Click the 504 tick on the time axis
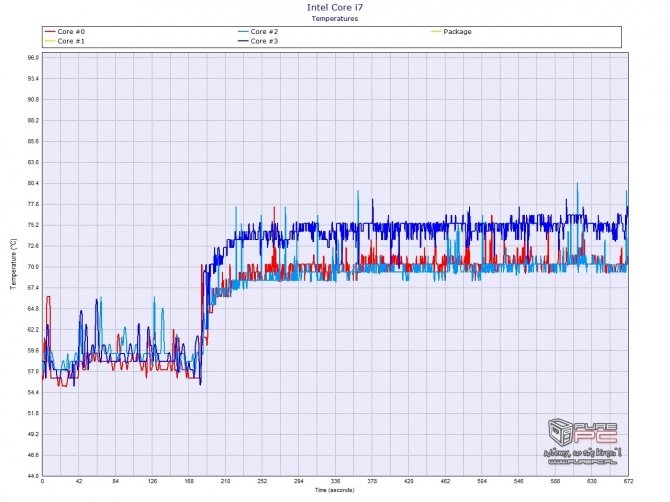Screen dimensions: 670x502 482,481
